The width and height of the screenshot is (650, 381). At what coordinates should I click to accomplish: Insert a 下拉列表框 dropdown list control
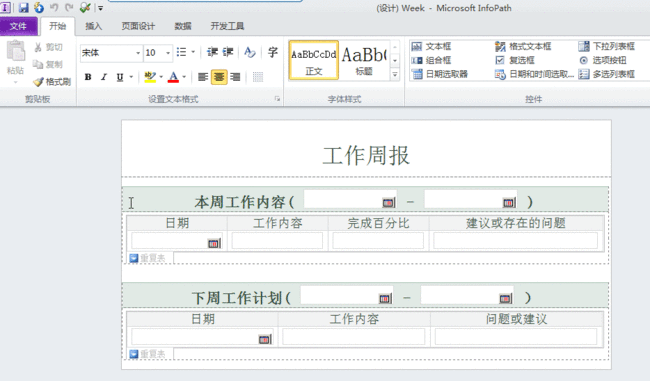click(607, 46)
